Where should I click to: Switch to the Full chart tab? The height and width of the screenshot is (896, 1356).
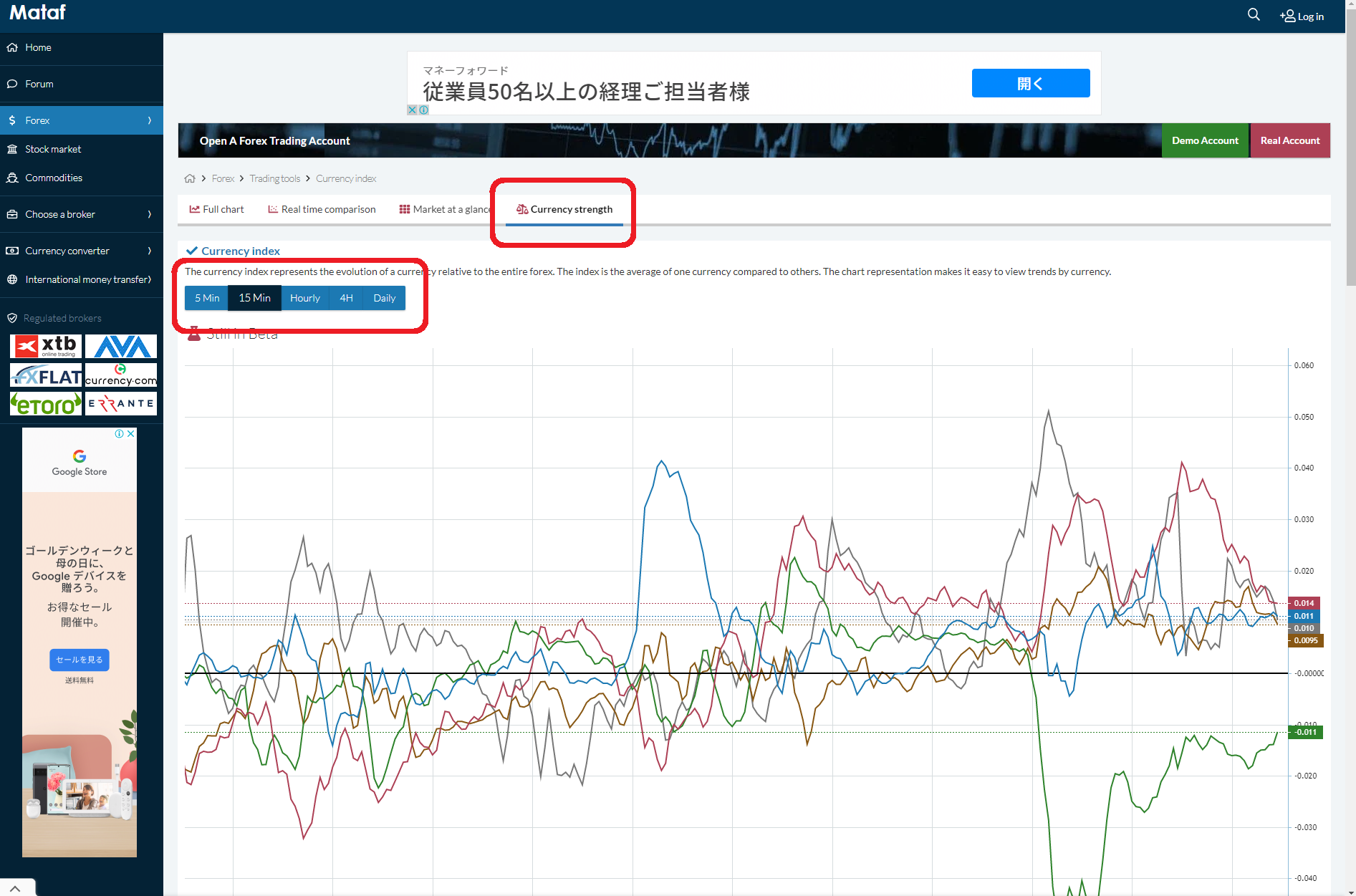[x=216, y=209]
